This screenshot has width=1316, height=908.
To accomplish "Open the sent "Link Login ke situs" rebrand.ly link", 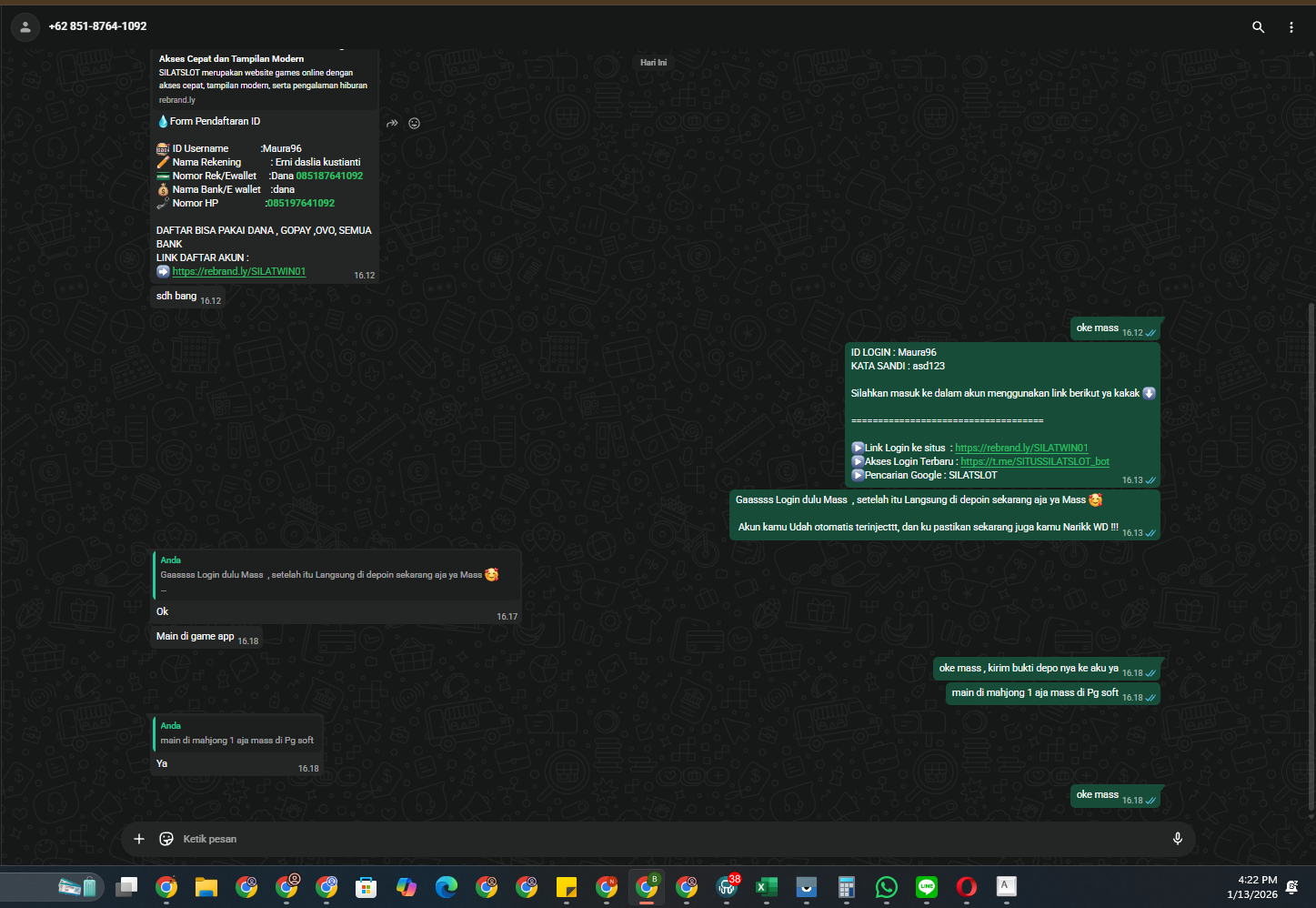I will 1021,449.
